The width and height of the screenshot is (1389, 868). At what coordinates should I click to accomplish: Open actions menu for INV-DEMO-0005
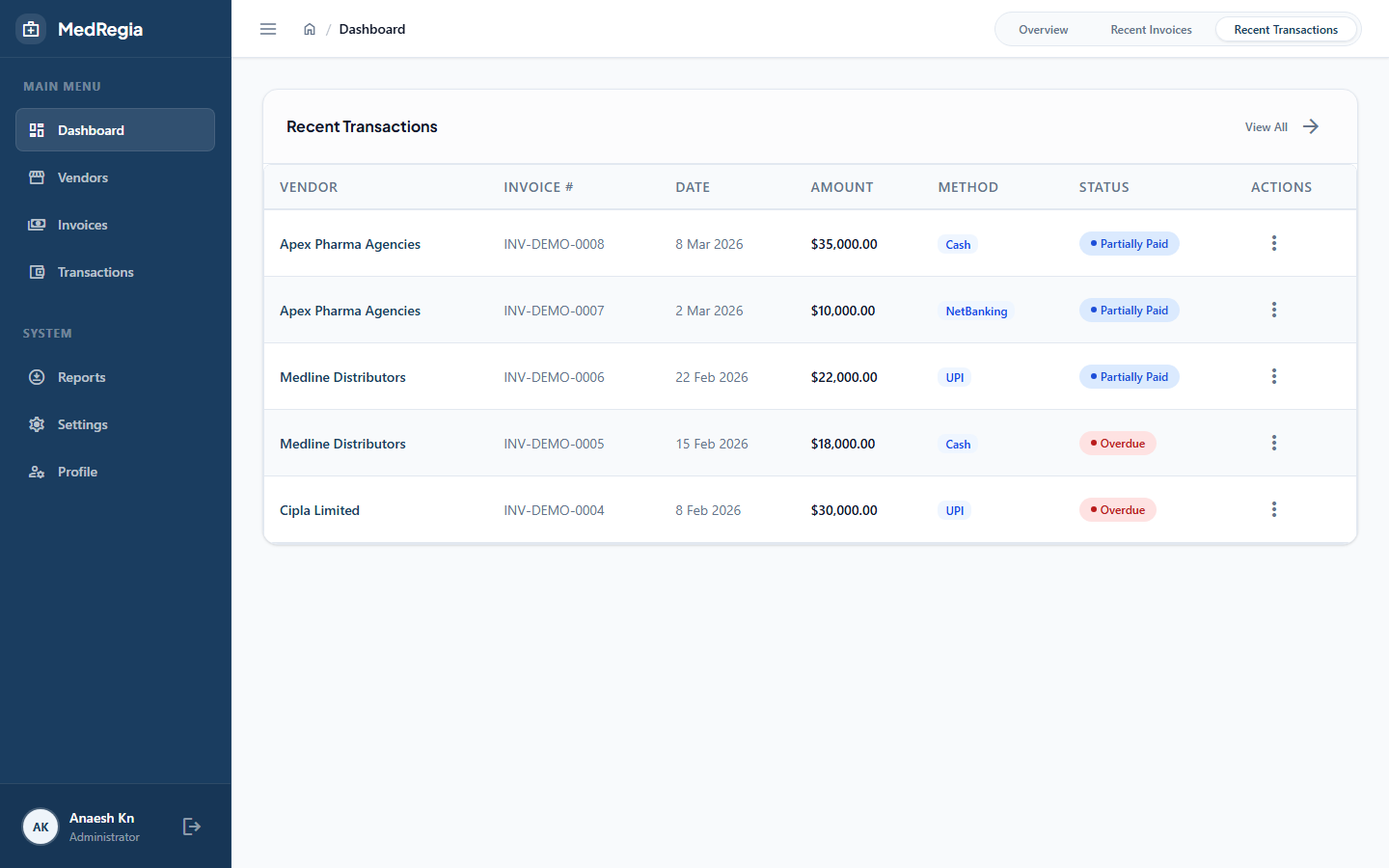tap(1274, 443)
